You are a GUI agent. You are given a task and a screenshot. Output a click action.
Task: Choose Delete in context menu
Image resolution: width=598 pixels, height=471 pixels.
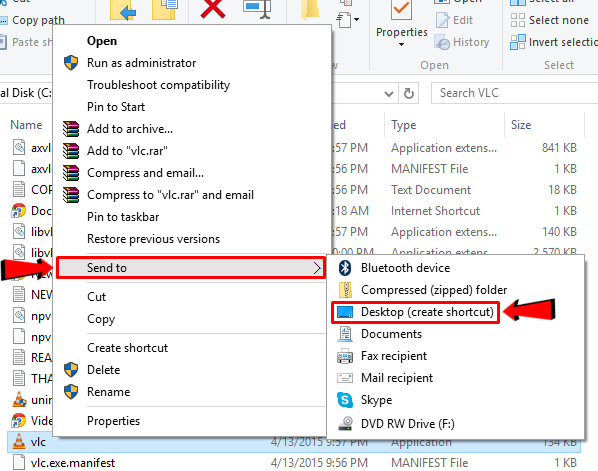(x=103, y=370)
